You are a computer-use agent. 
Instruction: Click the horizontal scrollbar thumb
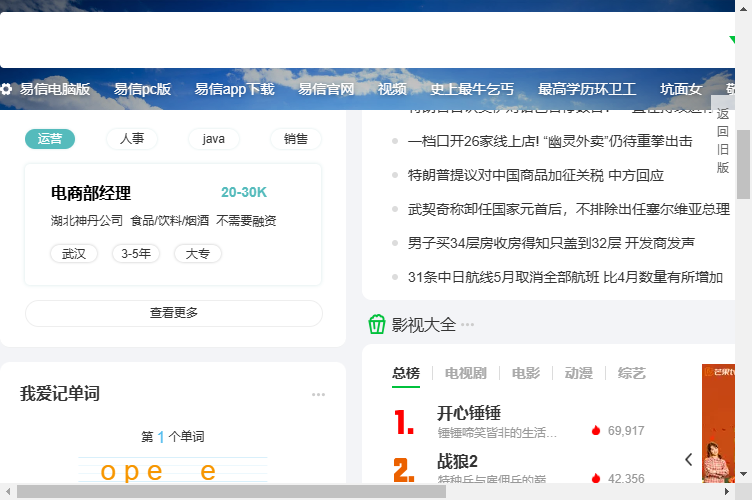[x=231, y=491]
